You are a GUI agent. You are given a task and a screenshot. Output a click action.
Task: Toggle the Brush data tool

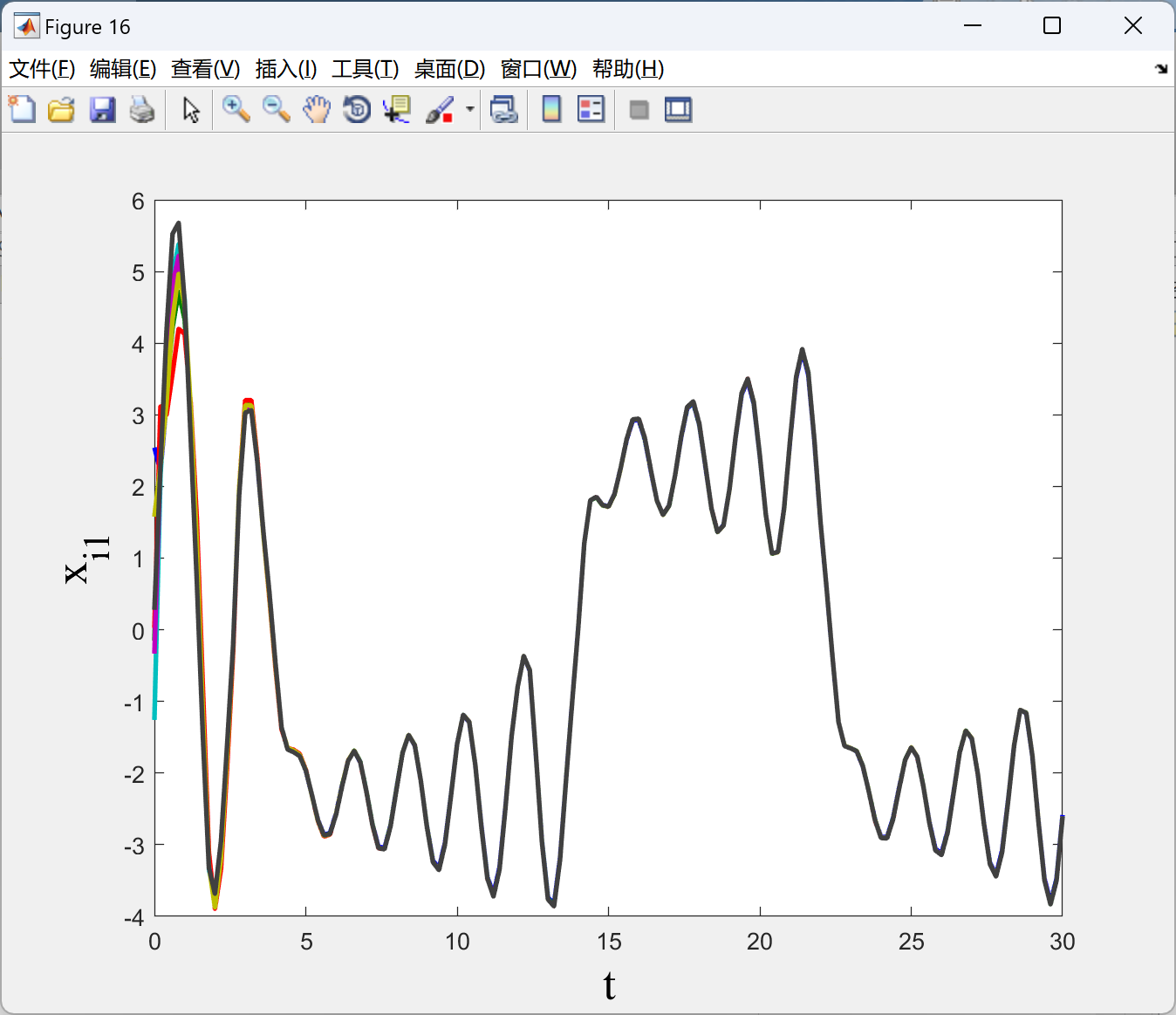tap(440, 110)
